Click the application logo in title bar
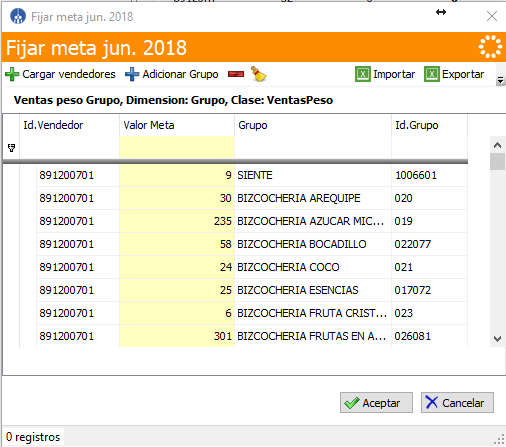Screen dimensions: 506x447 [18, 16]
